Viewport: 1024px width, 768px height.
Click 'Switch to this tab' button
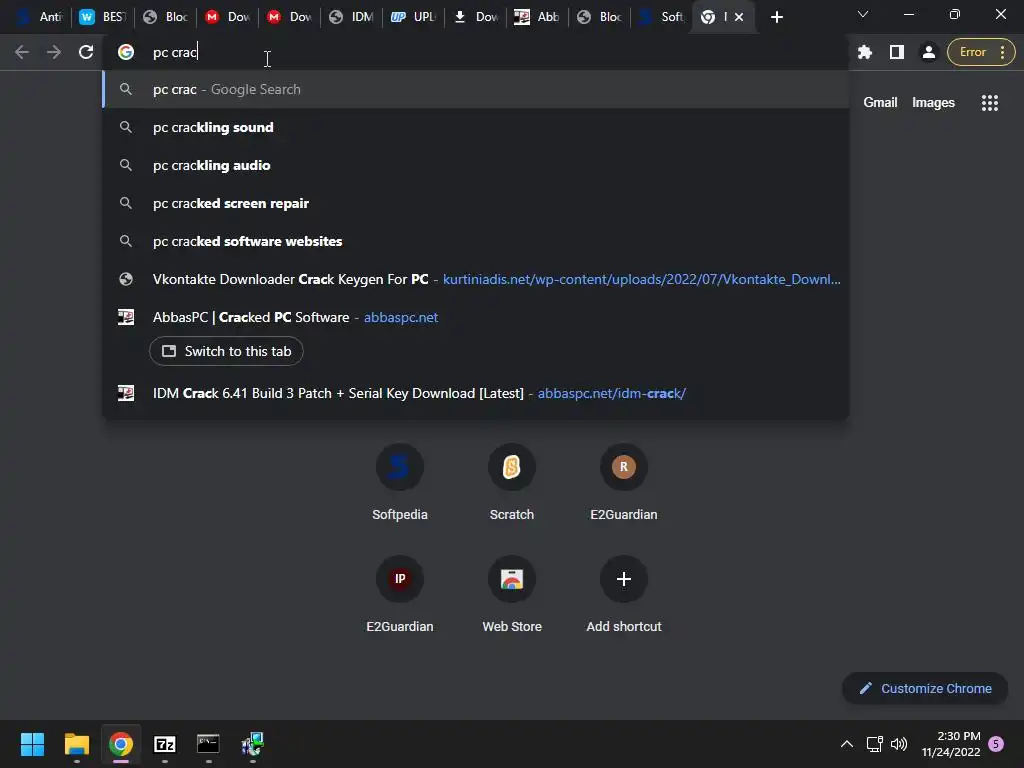(226, 351)
